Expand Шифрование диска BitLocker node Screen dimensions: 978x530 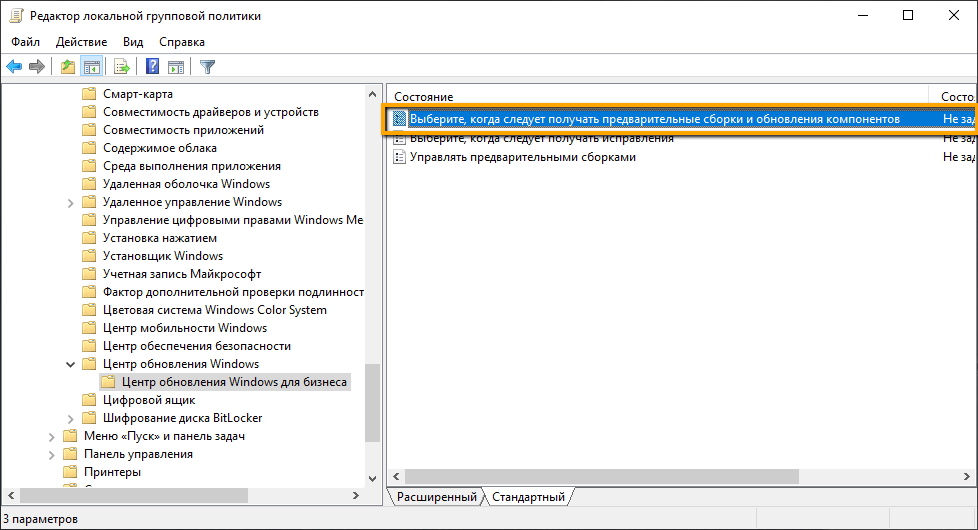click(70, 418)
